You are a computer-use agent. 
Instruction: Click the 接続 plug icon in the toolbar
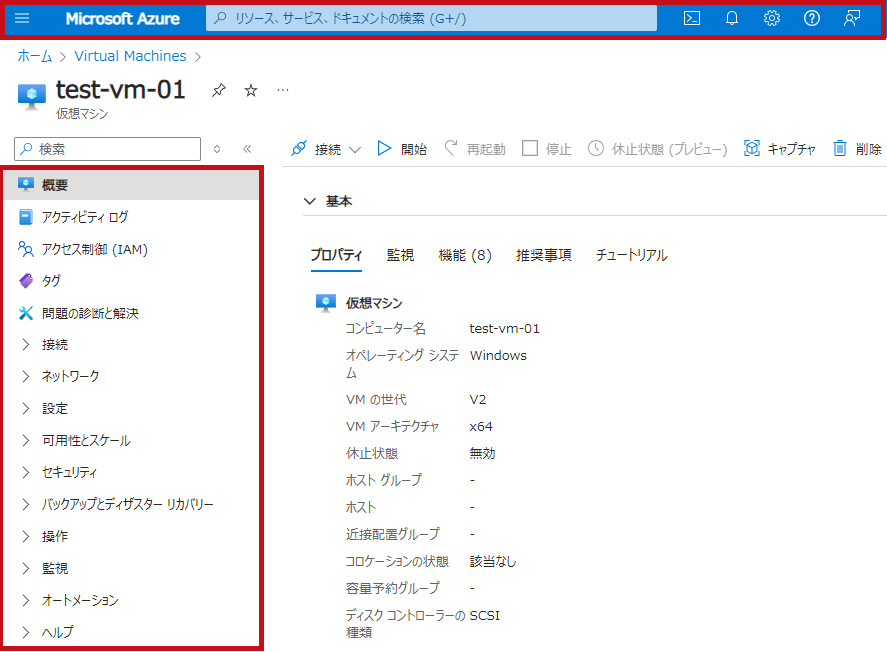coord(299,149)
